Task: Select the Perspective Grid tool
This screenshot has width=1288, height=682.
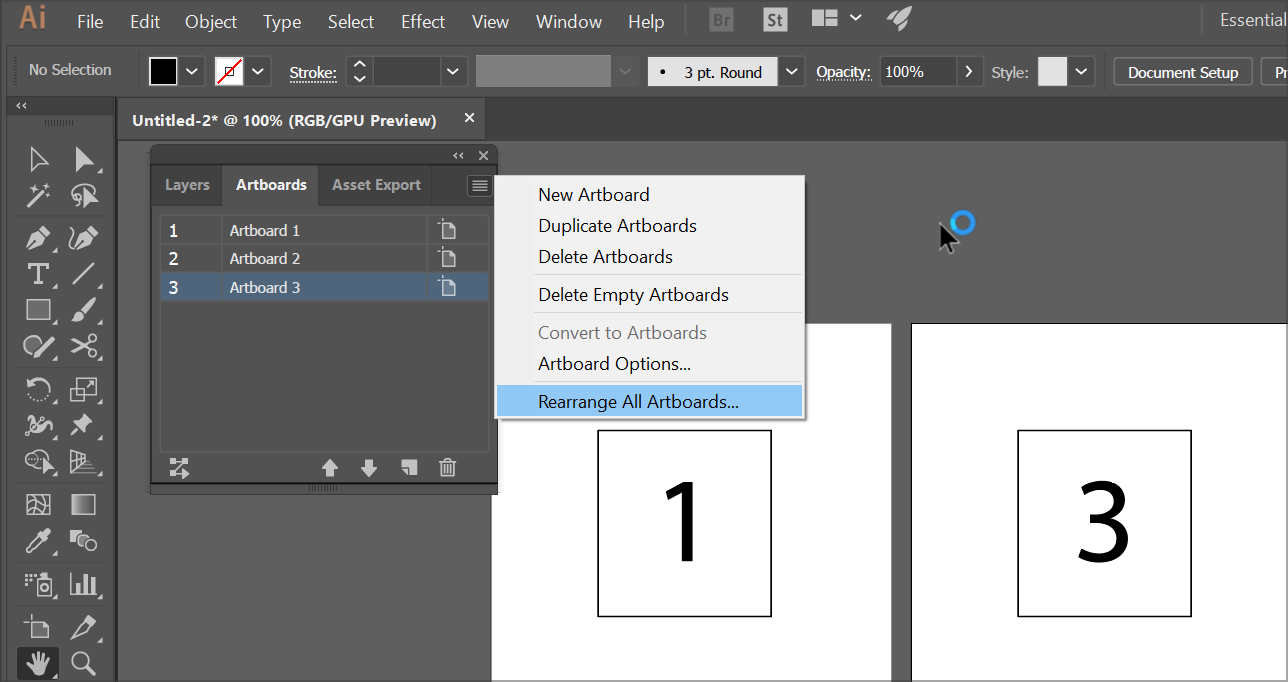Action: tap(84, 461)
